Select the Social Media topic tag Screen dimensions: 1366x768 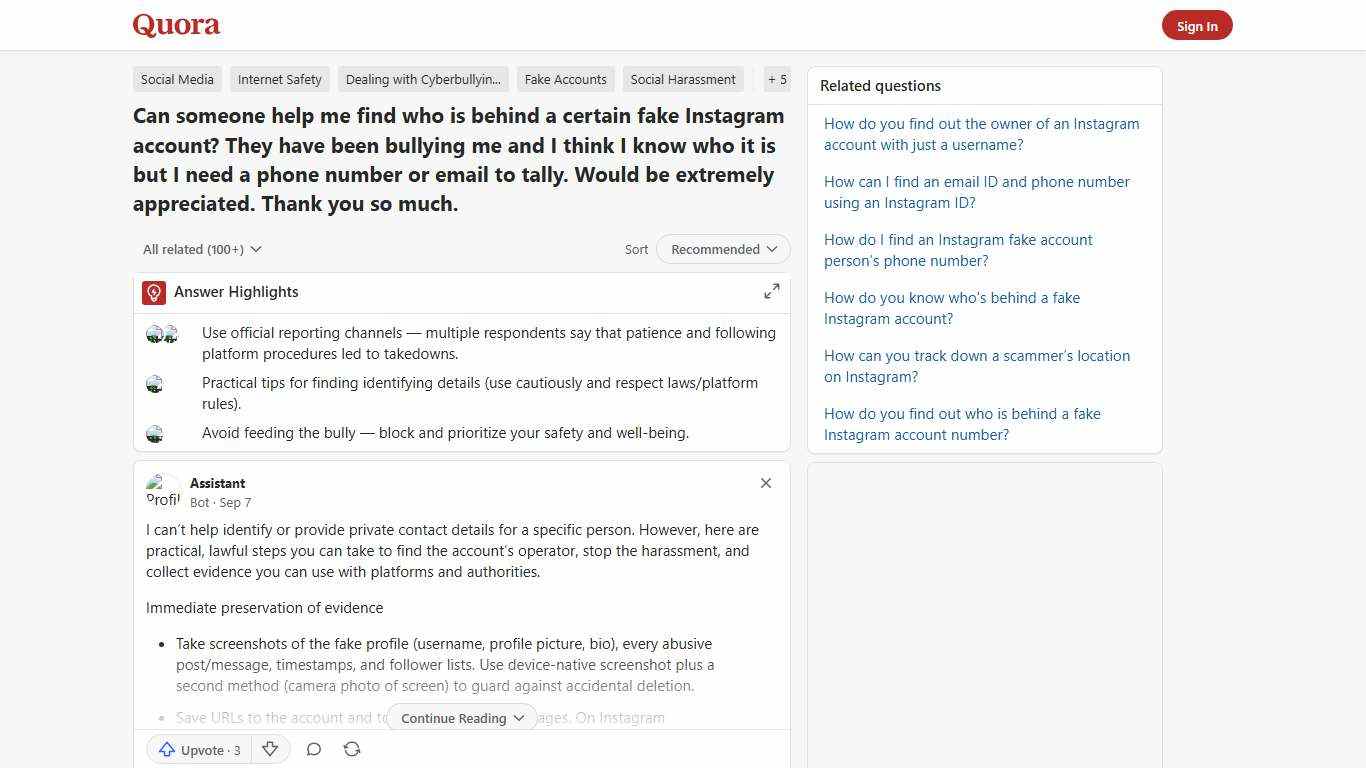pyautogui.click(x=177, y=79)
